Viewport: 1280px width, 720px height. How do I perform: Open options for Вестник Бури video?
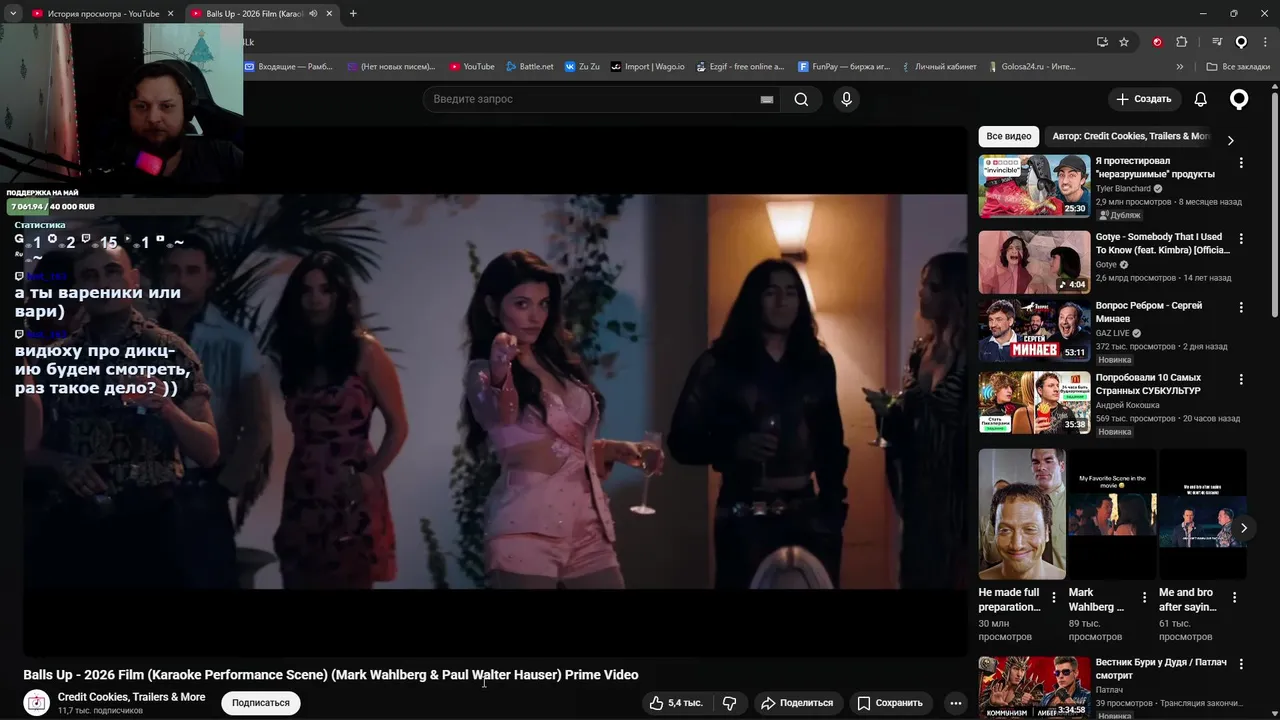(x=1241, y=664)
